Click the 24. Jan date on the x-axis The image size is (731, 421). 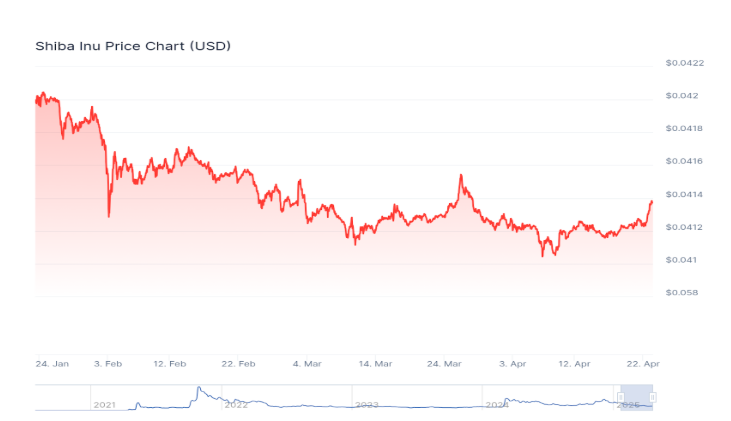click(x=52, y=362)
